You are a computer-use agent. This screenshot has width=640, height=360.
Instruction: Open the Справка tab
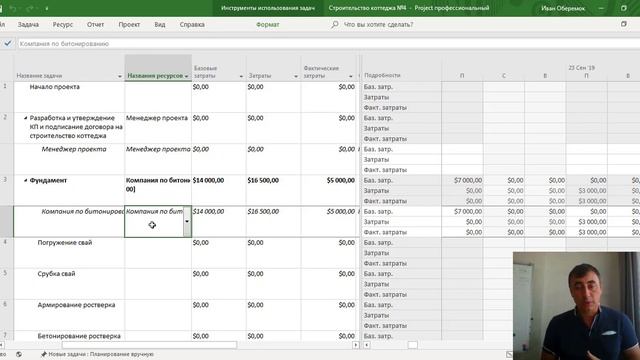click(x=192, y=24)
